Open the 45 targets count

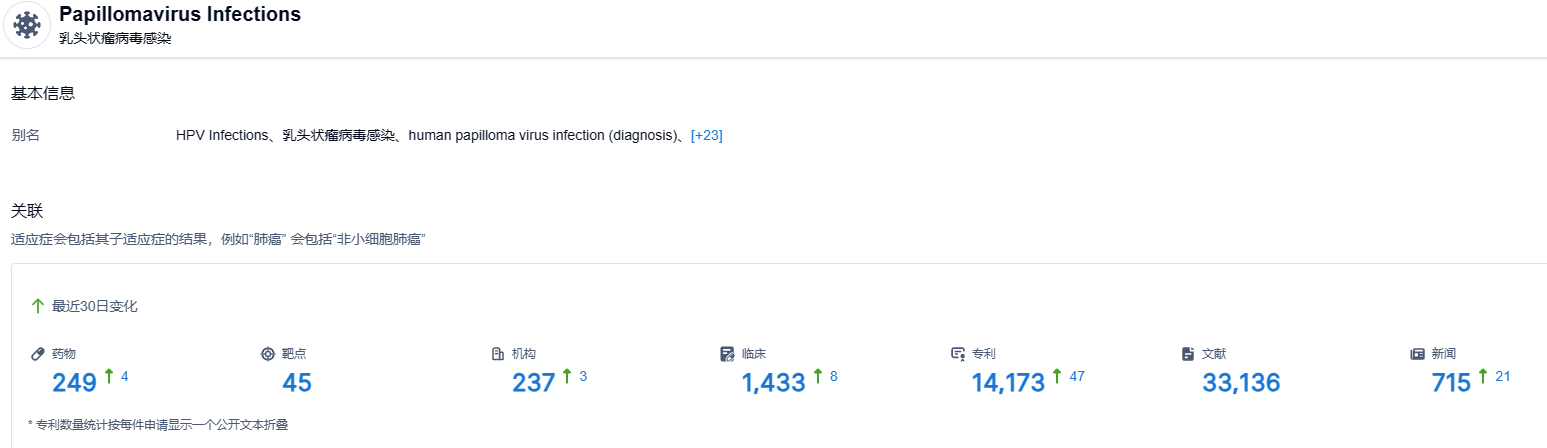click(297, 382)
